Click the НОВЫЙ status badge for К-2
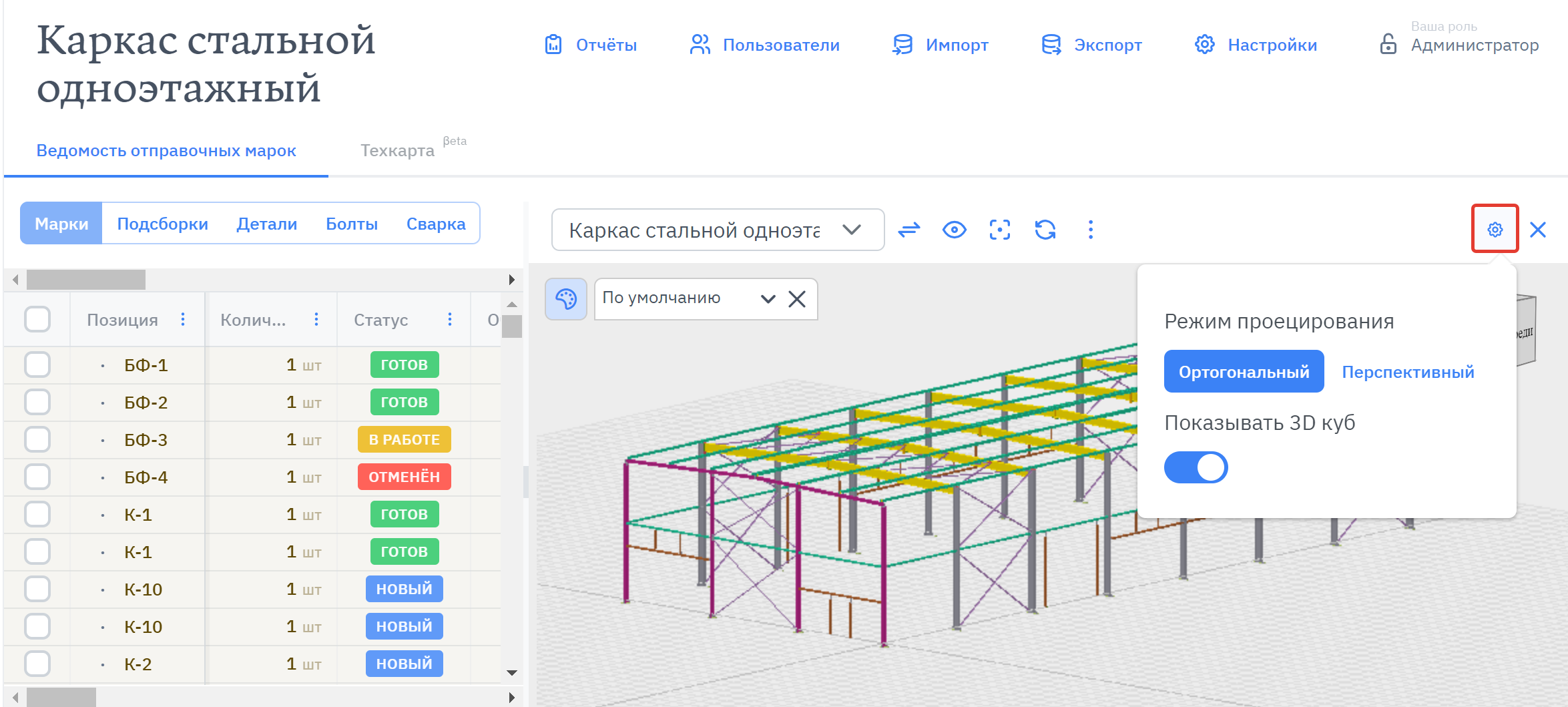This screenshot has height=707, width=1568. click(x=405, y=664)
